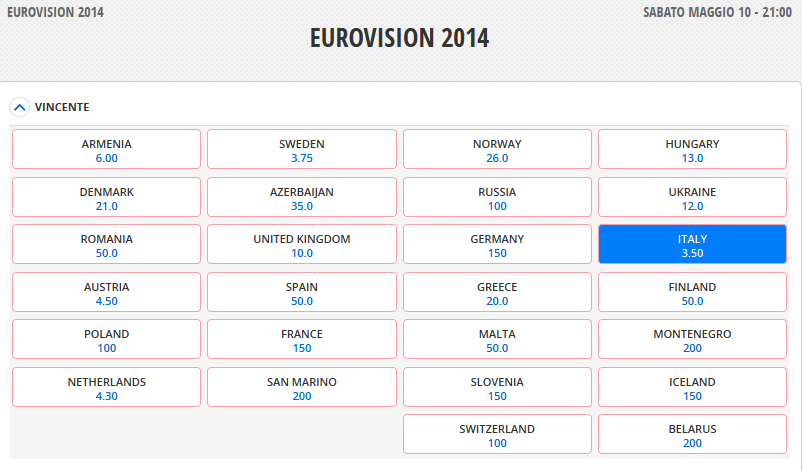Select Greece odds 20.0

coord(497,293)
